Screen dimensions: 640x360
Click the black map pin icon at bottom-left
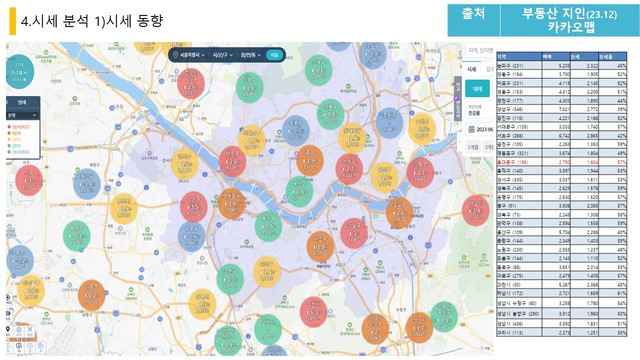pos(8,330)
